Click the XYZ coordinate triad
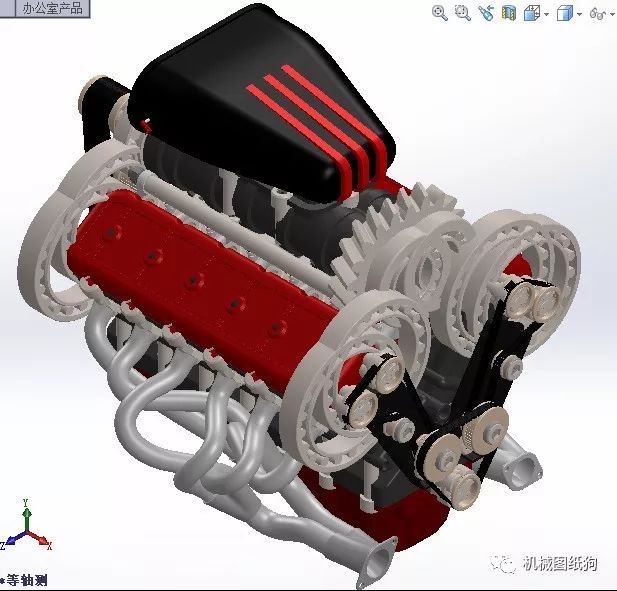 point(25,526)
